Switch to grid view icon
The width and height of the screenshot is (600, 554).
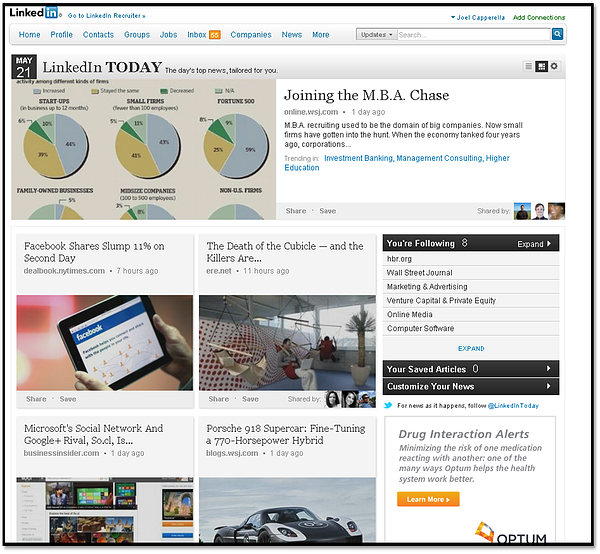click(x=541, y=67)
